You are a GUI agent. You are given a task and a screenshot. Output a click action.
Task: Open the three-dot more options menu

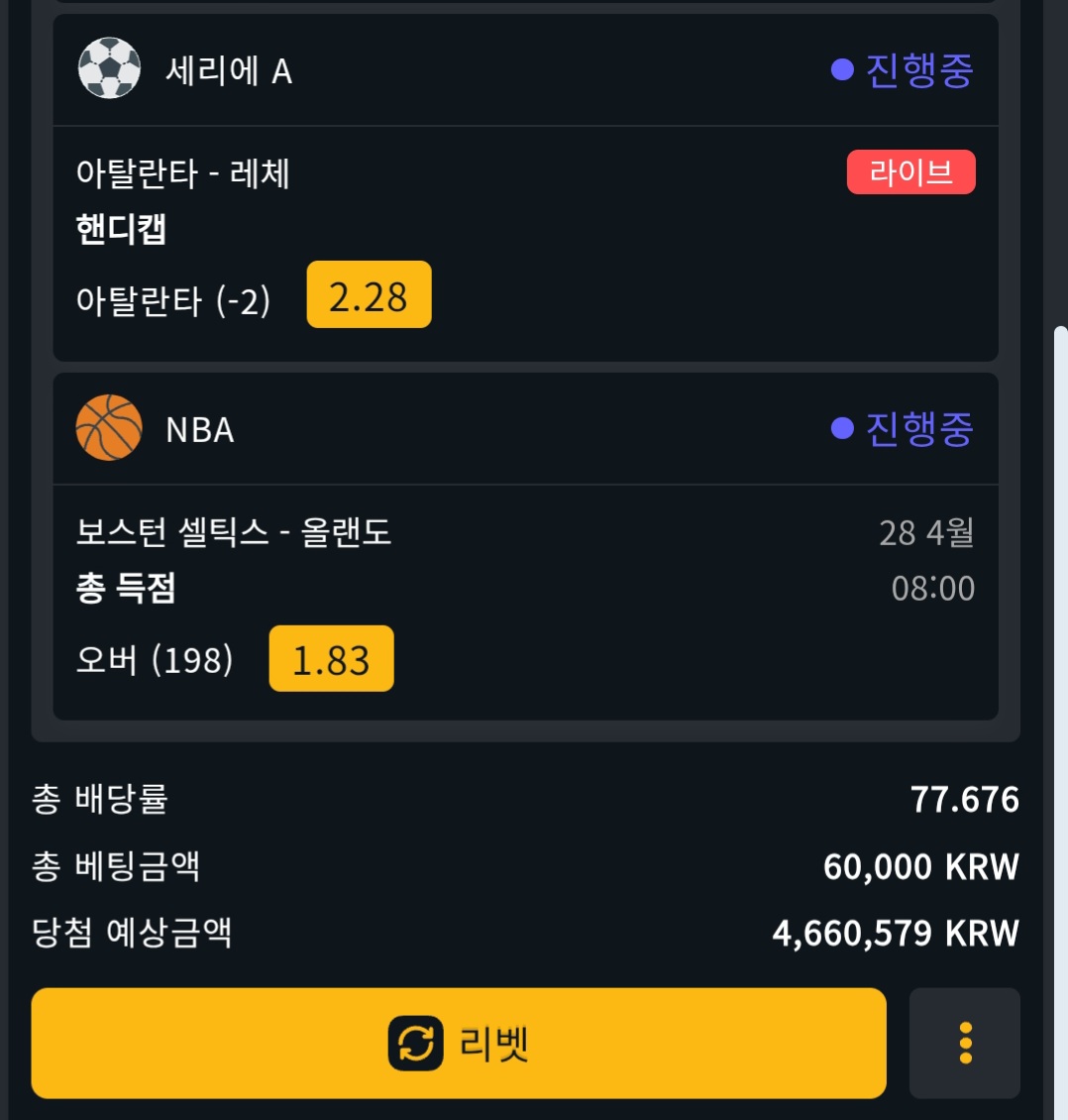coord(964,1043)
